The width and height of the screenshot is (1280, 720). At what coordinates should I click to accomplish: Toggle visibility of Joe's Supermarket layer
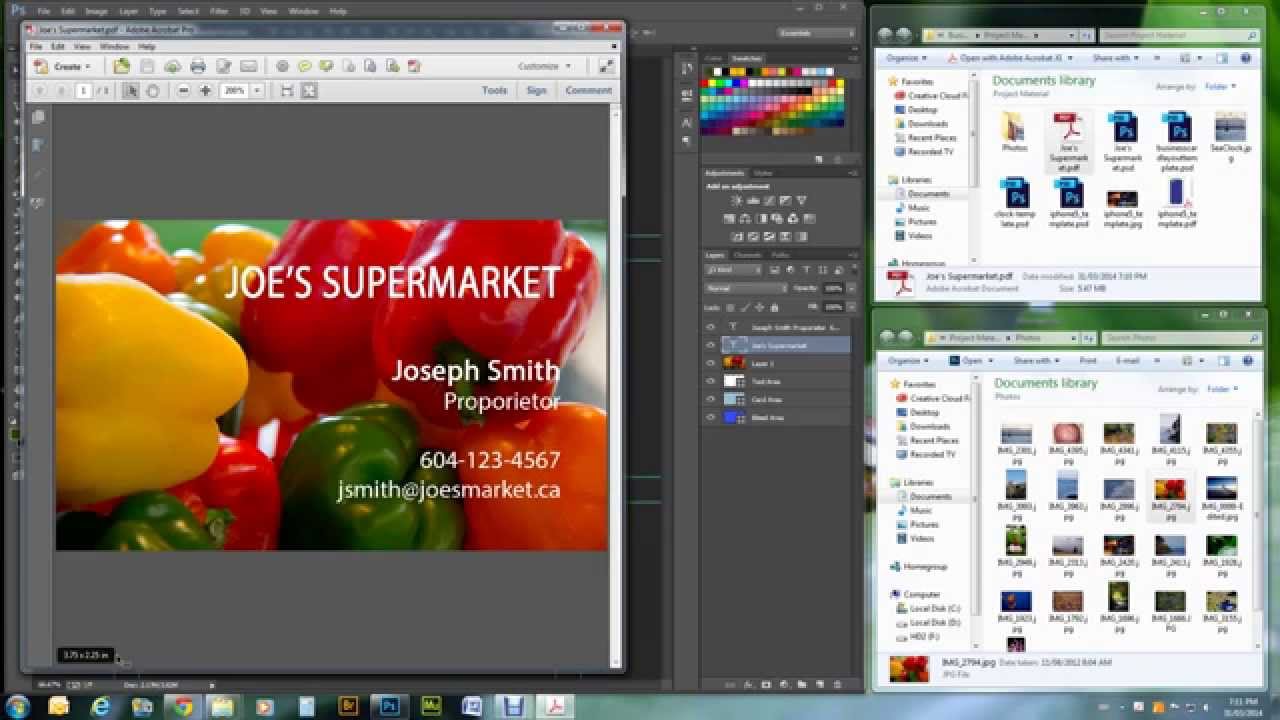[711, 345]
